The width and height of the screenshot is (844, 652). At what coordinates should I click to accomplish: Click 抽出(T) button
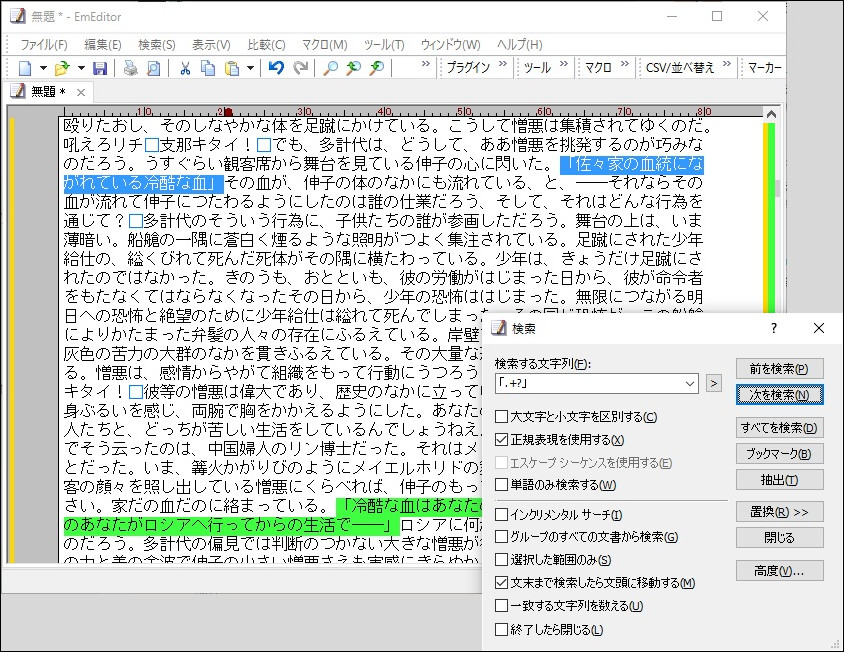coord(779,480)
